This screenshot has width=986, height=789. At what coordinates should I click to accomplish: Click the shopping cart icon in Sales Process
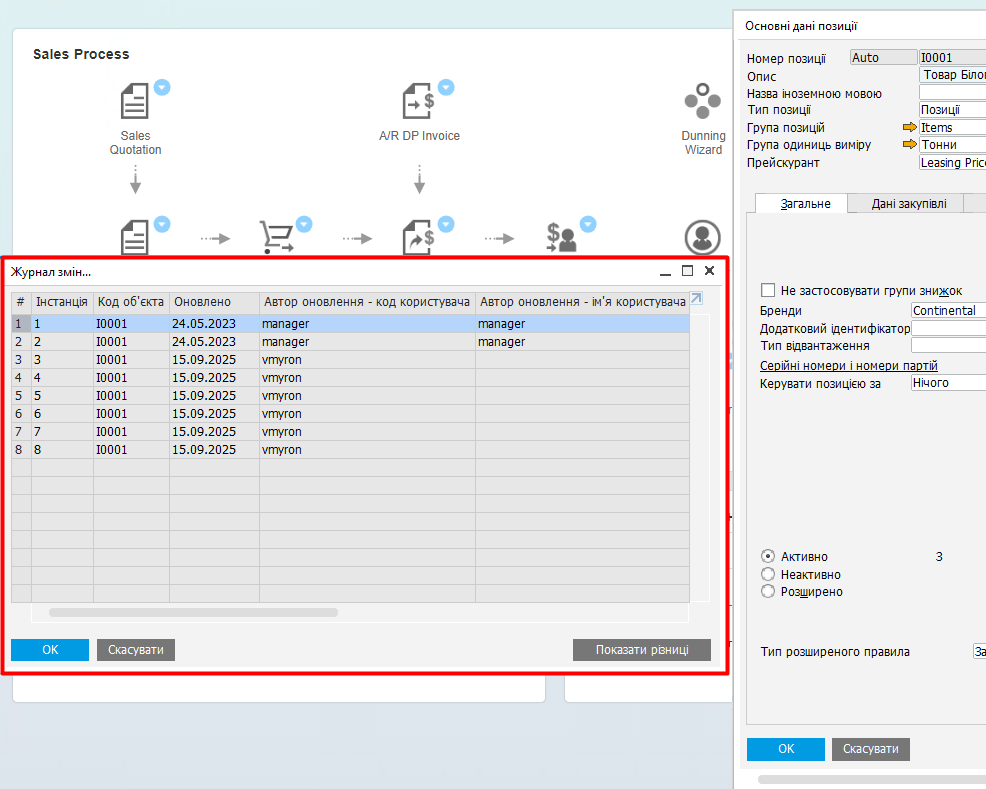[276, 237]
